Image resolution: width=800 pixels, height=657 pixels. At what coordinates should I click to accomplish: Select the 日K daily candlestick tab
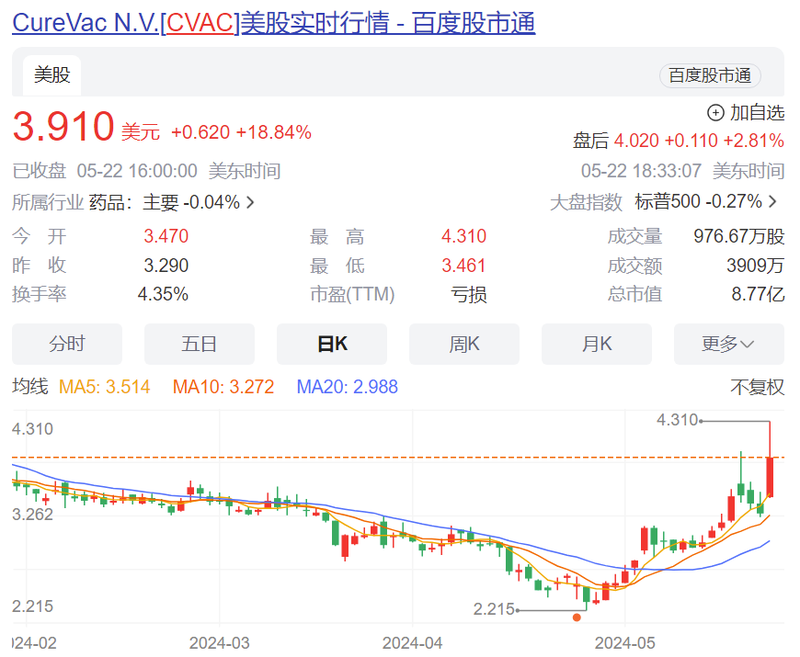click(x=331, y=344)
